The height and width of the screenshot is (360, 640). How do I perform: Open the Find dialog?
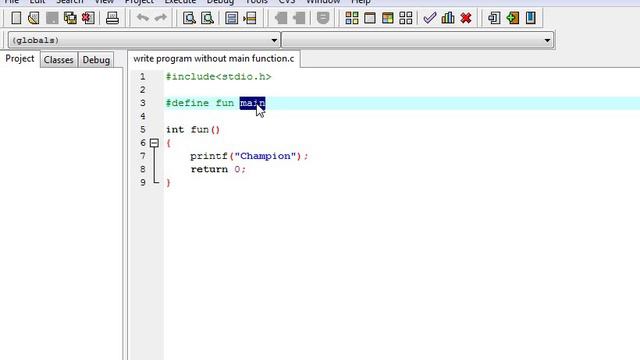click(189, 18)
